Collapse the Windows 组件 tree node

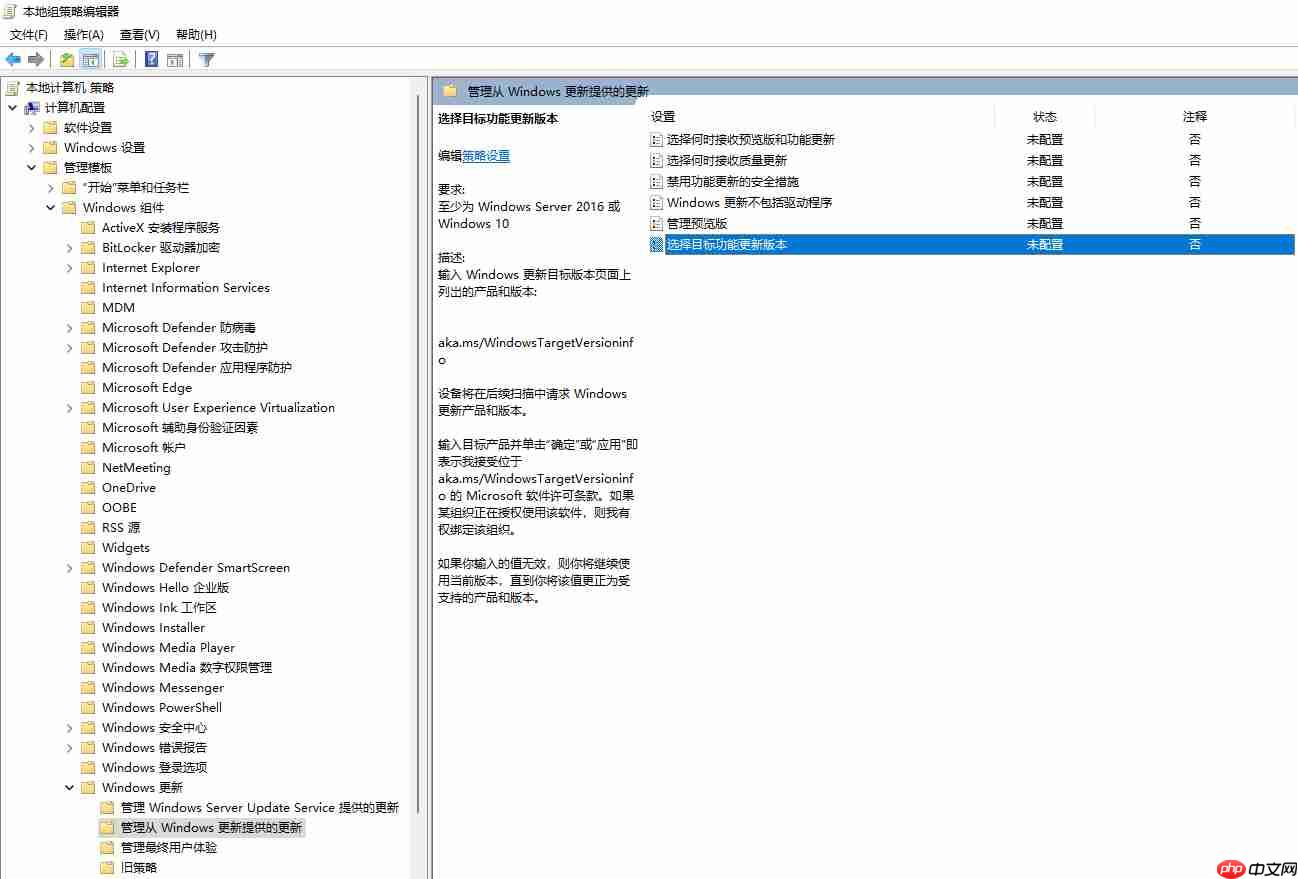point(50,207)
